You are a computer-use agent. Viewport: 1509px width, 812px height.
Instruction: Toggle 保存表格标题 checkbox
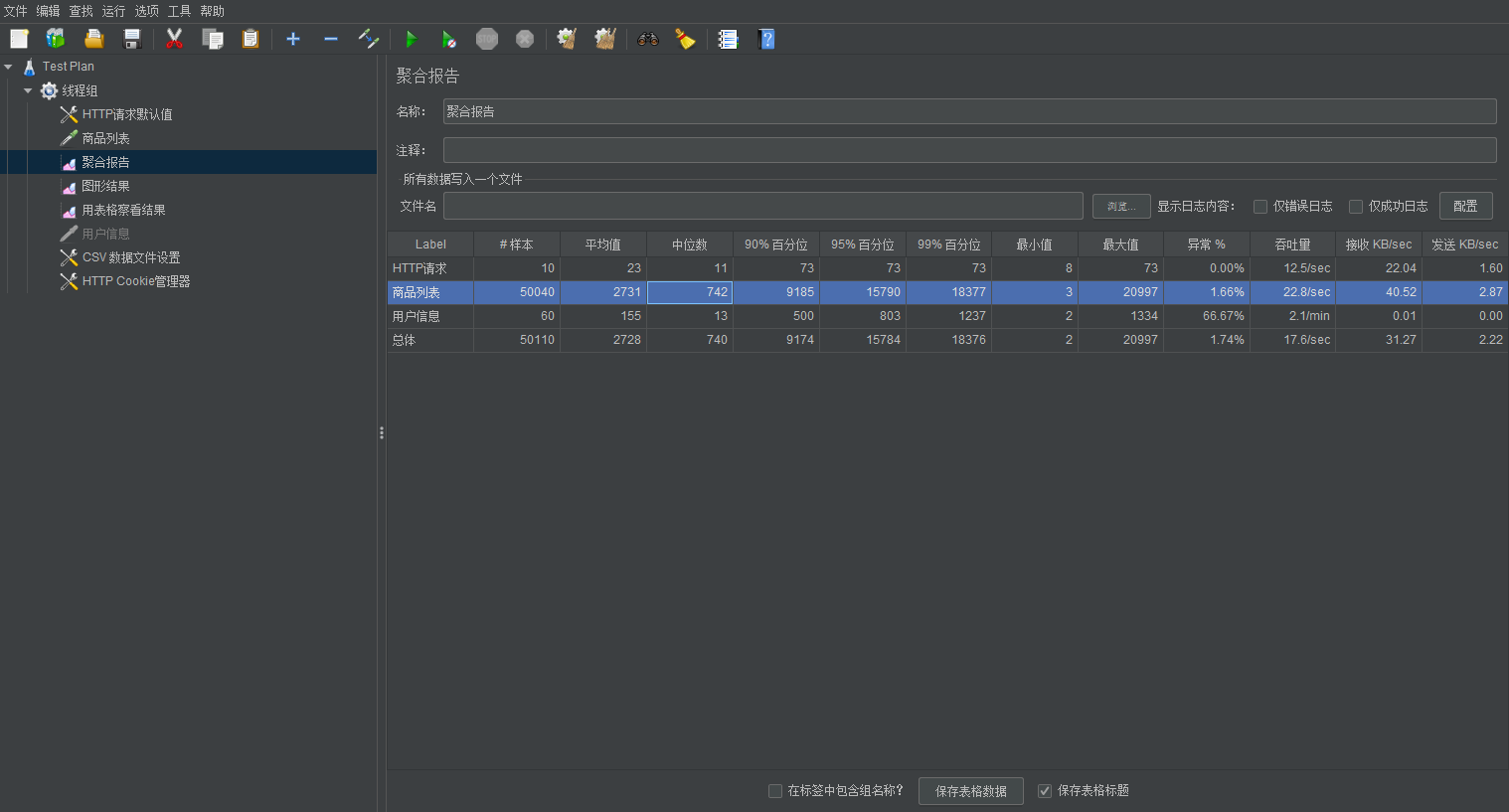(x=1045, y=791)
